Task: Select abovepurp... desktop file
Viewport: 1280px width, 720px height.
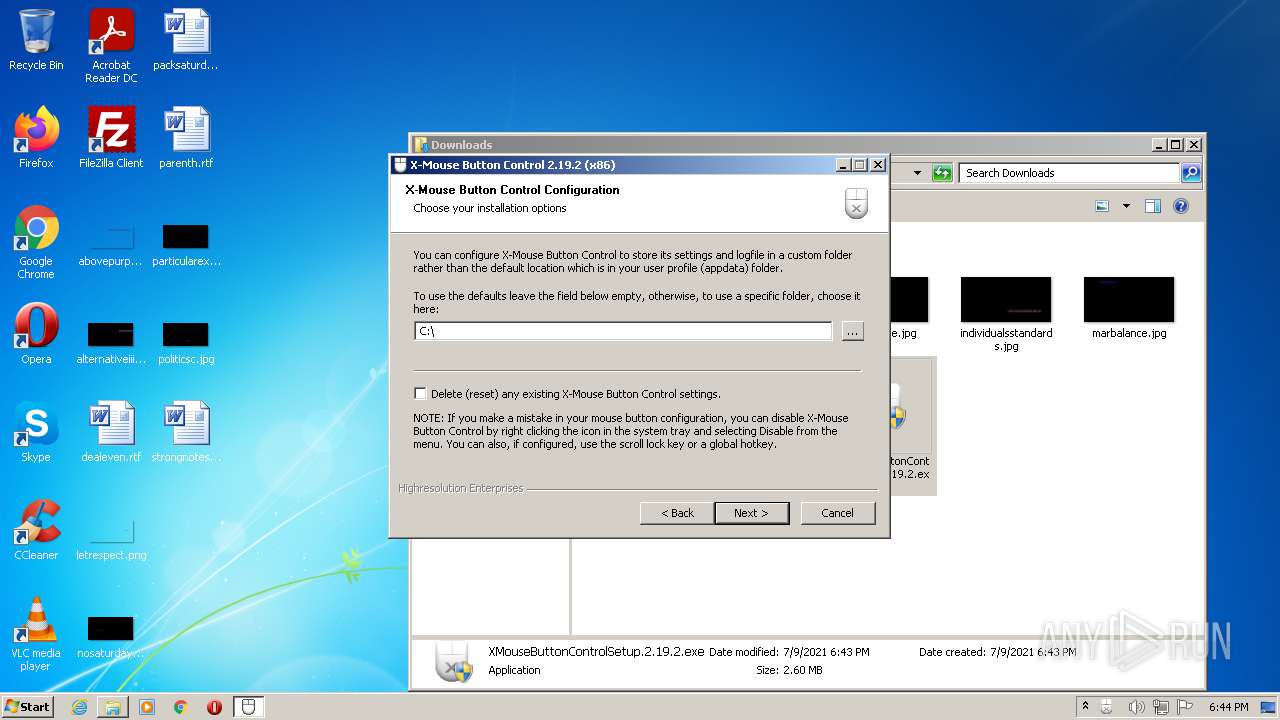Action: click(111, 246)
